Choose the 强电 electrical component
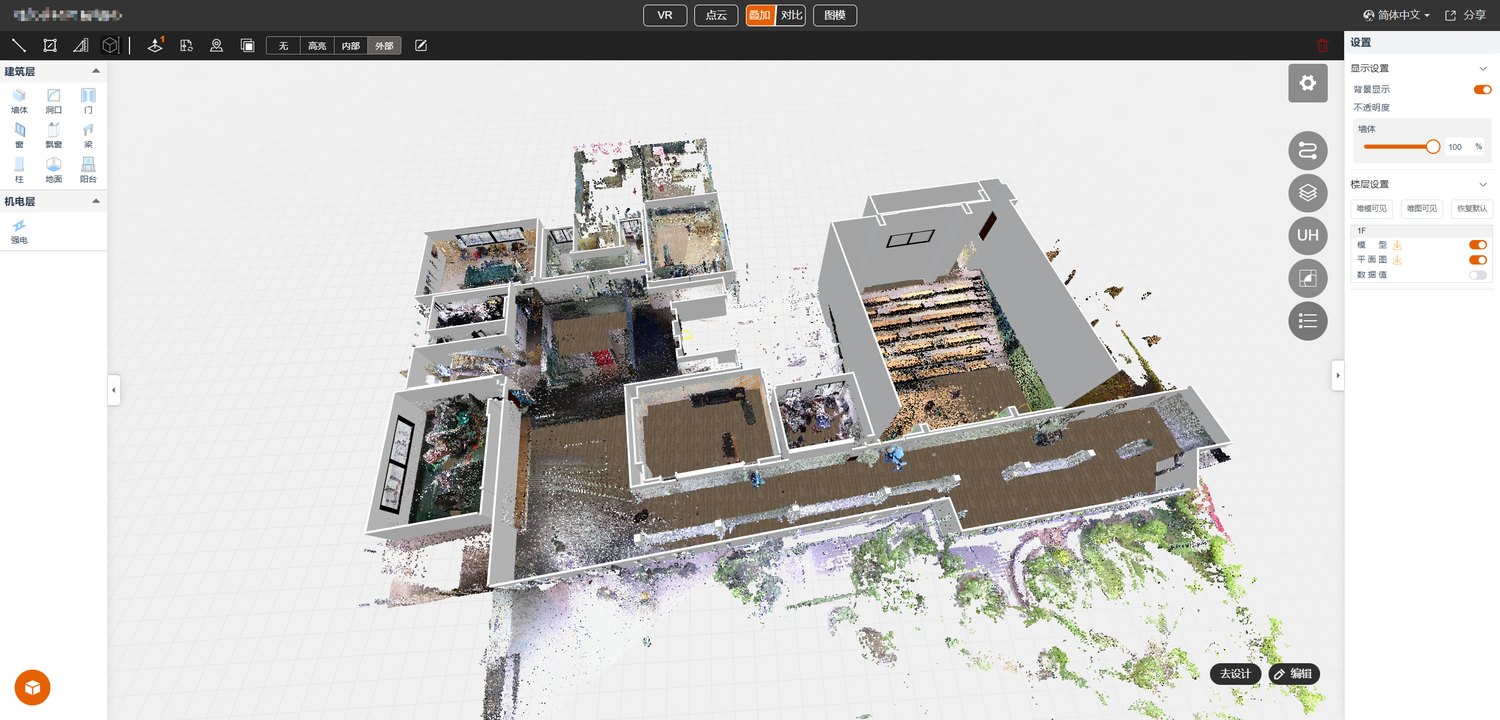The width and height of the screenshot is (1500, 720). (x=19, y=232)
